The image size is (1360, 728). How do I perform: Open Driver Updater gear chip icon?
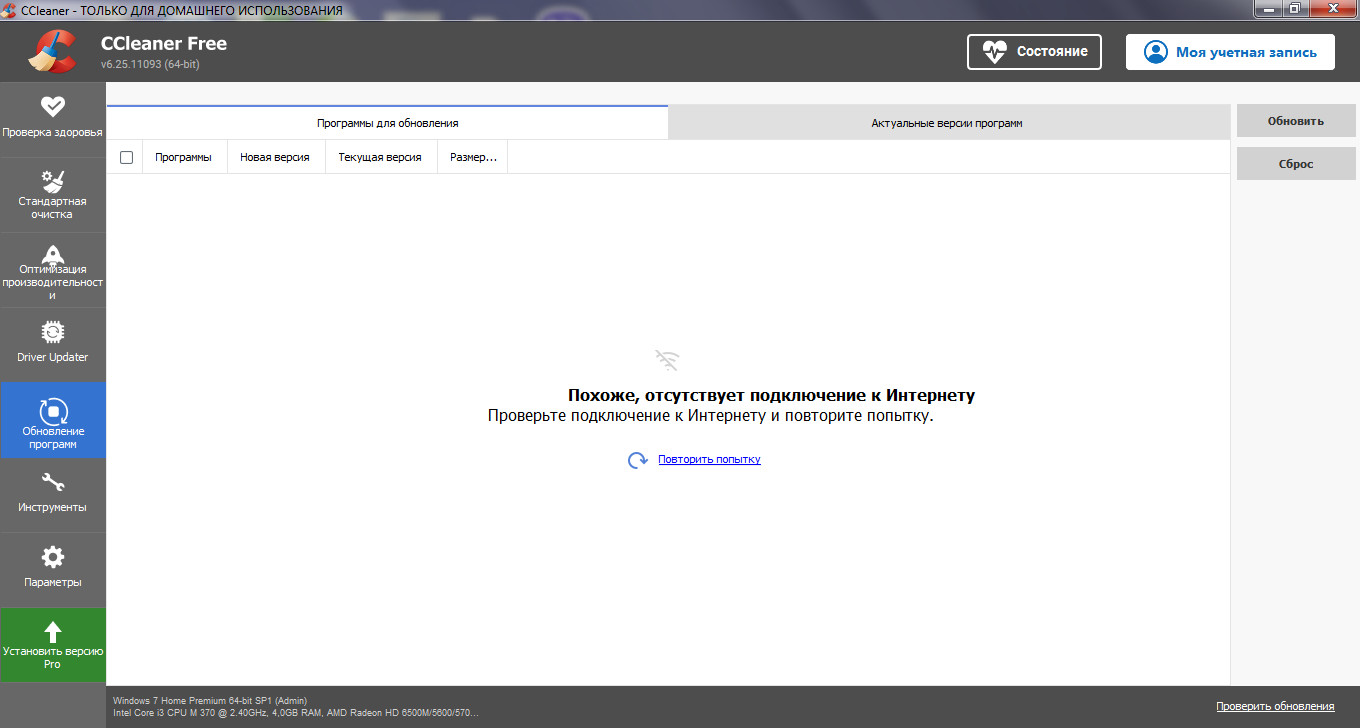coord(53,332)
